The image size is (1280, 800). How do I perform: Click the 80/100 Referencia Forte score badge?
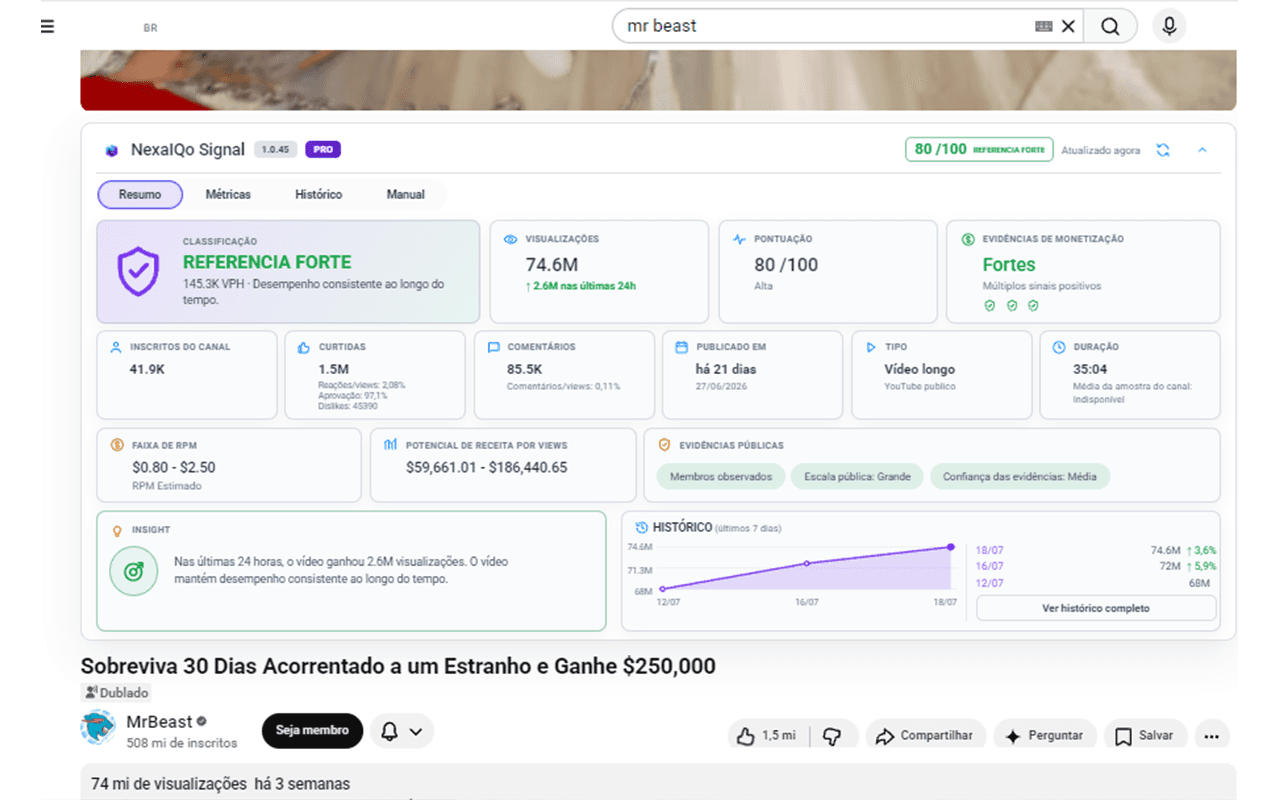click(979, 149)
